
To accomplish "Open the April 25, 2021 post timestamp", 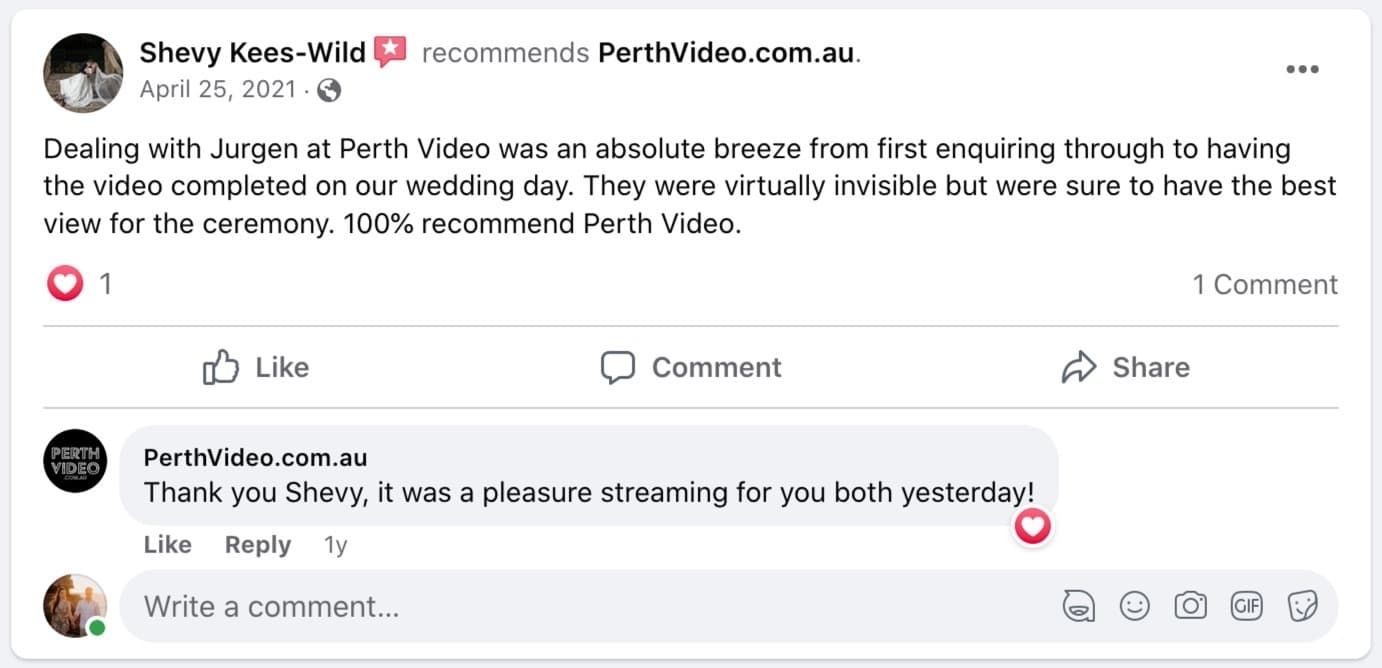I will click(218, 90).
